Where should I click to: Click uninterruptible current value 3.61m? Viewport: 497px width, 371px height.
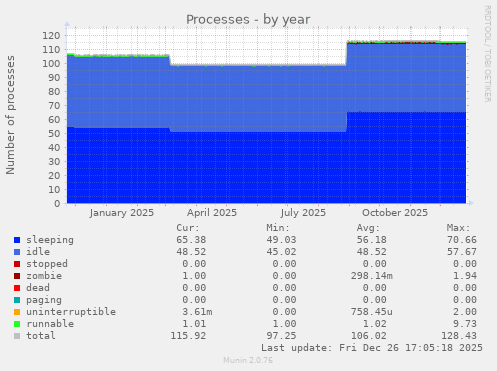pyautogui.click(x=197, y=312)
